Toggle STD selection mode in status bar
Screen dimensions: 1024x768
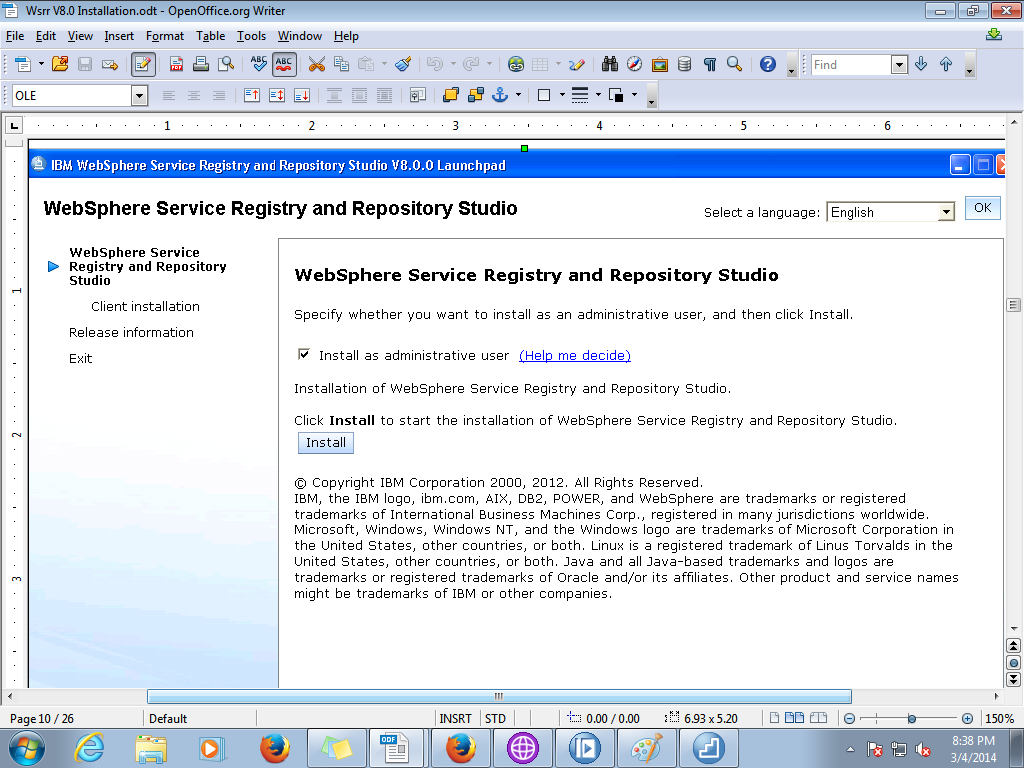[x=495, y=718]
